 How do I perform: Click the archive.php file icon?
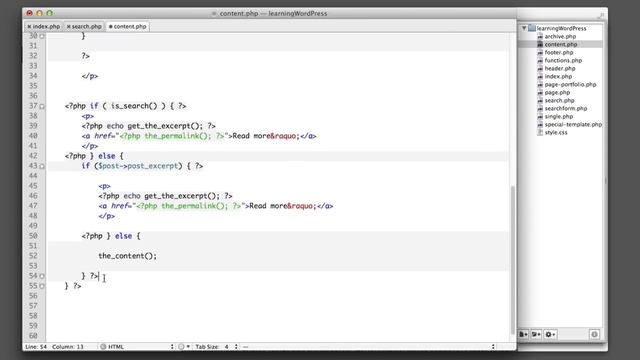[x=540, y=36]
